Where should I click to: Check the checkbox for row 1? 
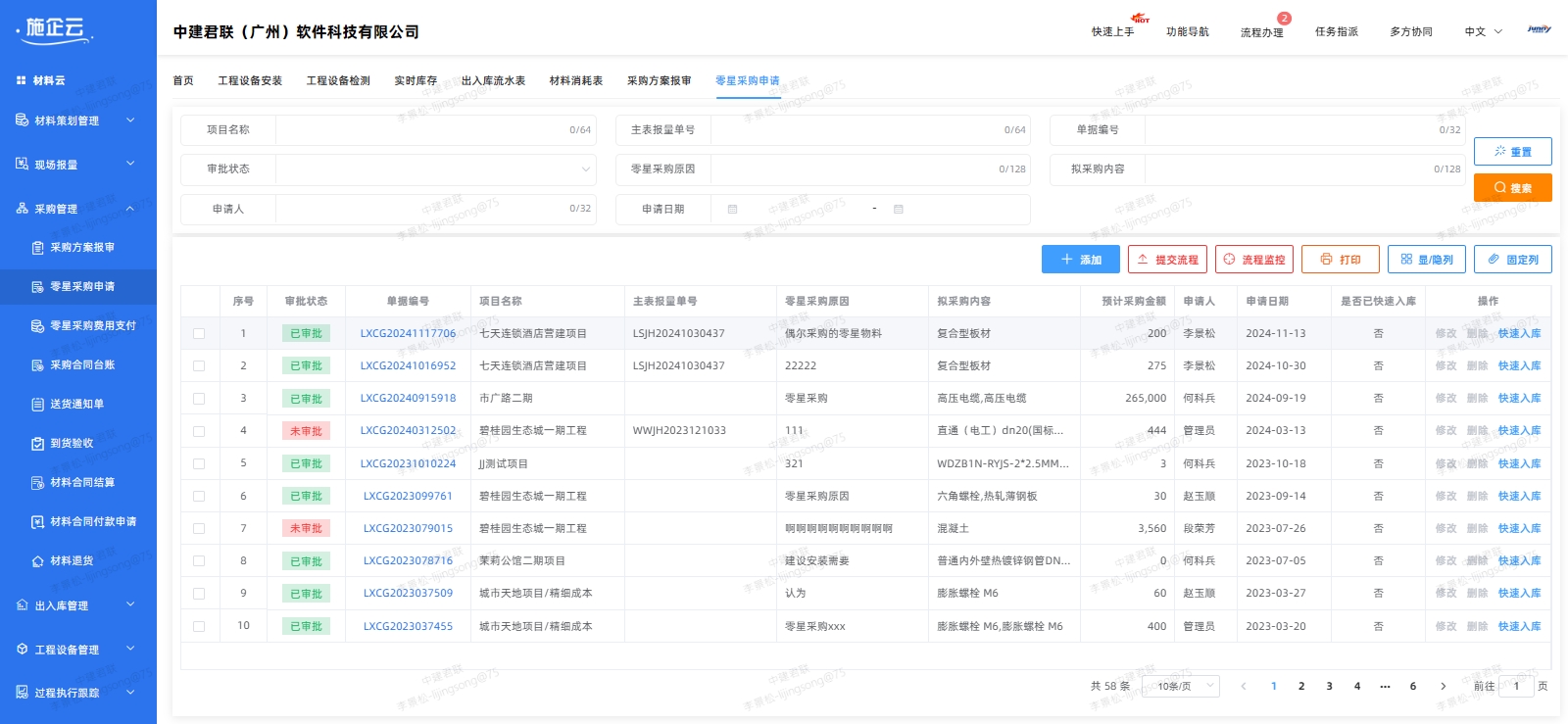(199, 334)
